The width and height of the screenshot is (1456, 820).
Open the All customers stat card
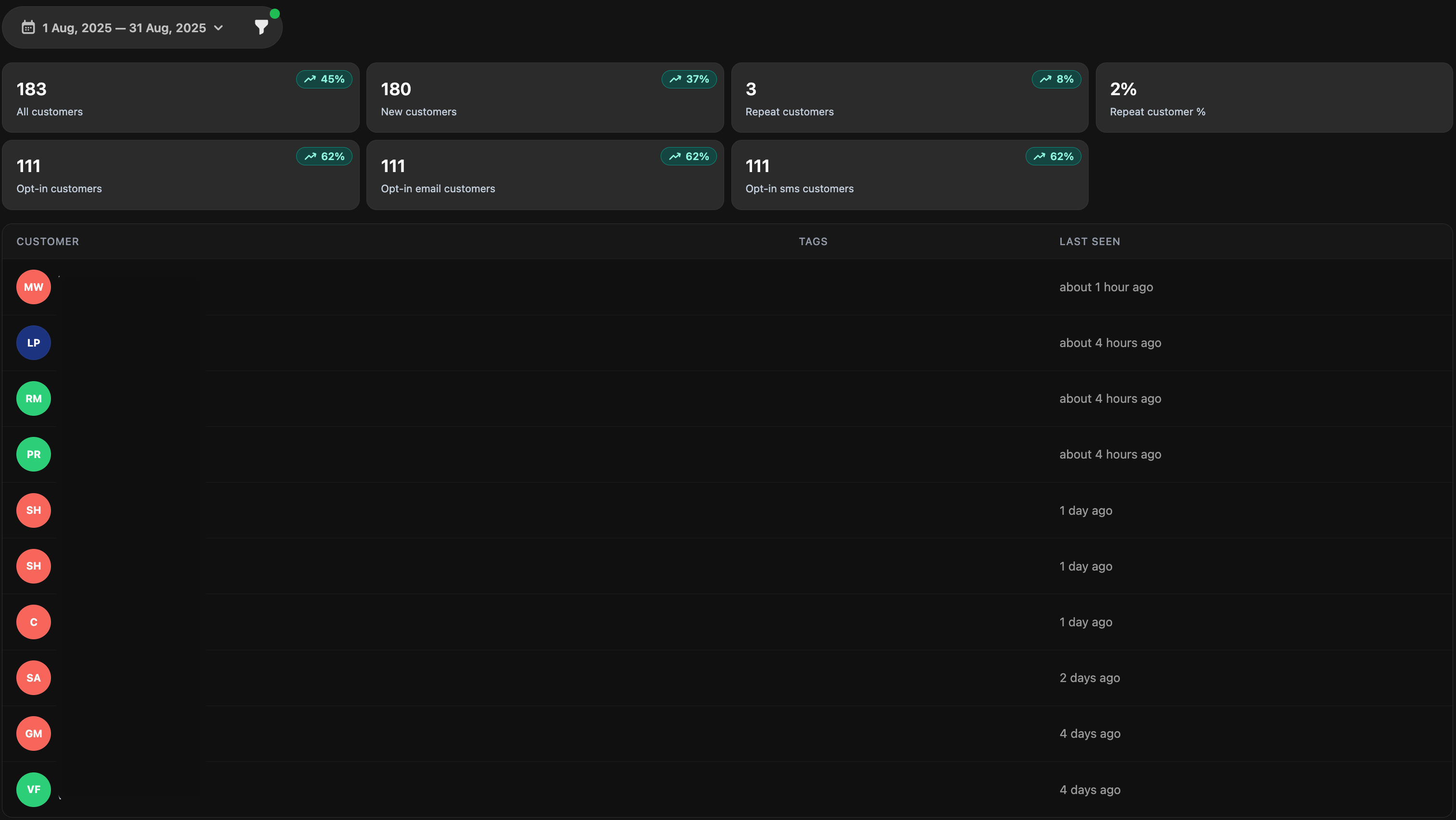point(180,98)
